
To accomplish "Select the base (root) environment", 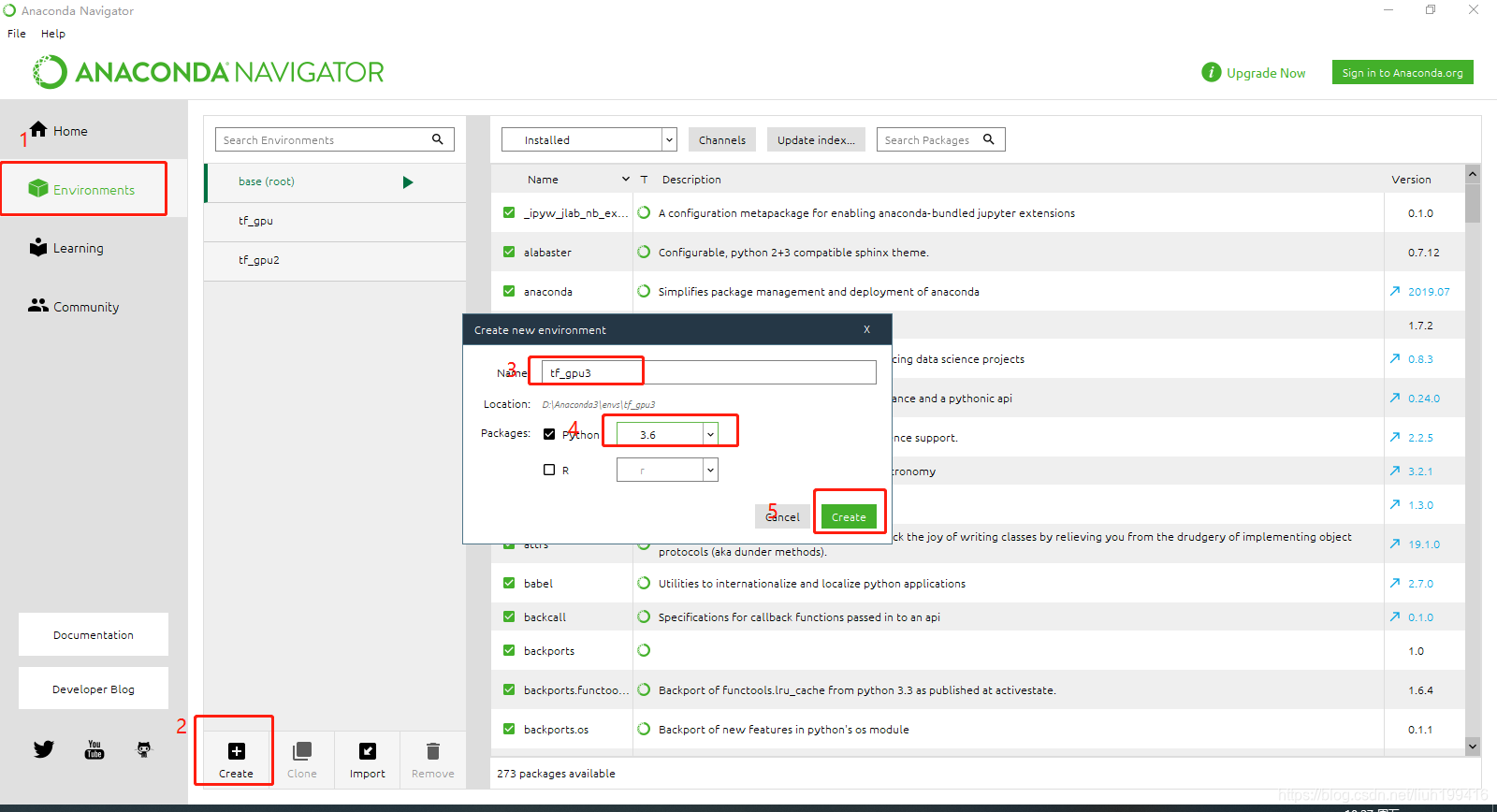I will [335, 182].
